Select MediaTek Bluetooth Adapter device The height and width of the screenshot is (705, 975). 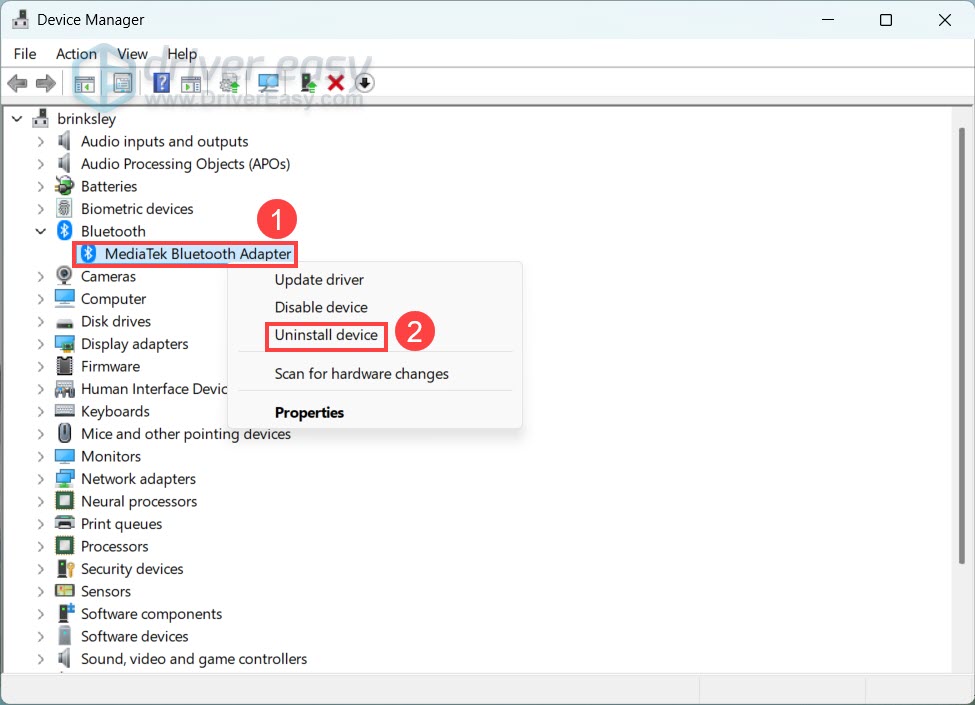198,254
